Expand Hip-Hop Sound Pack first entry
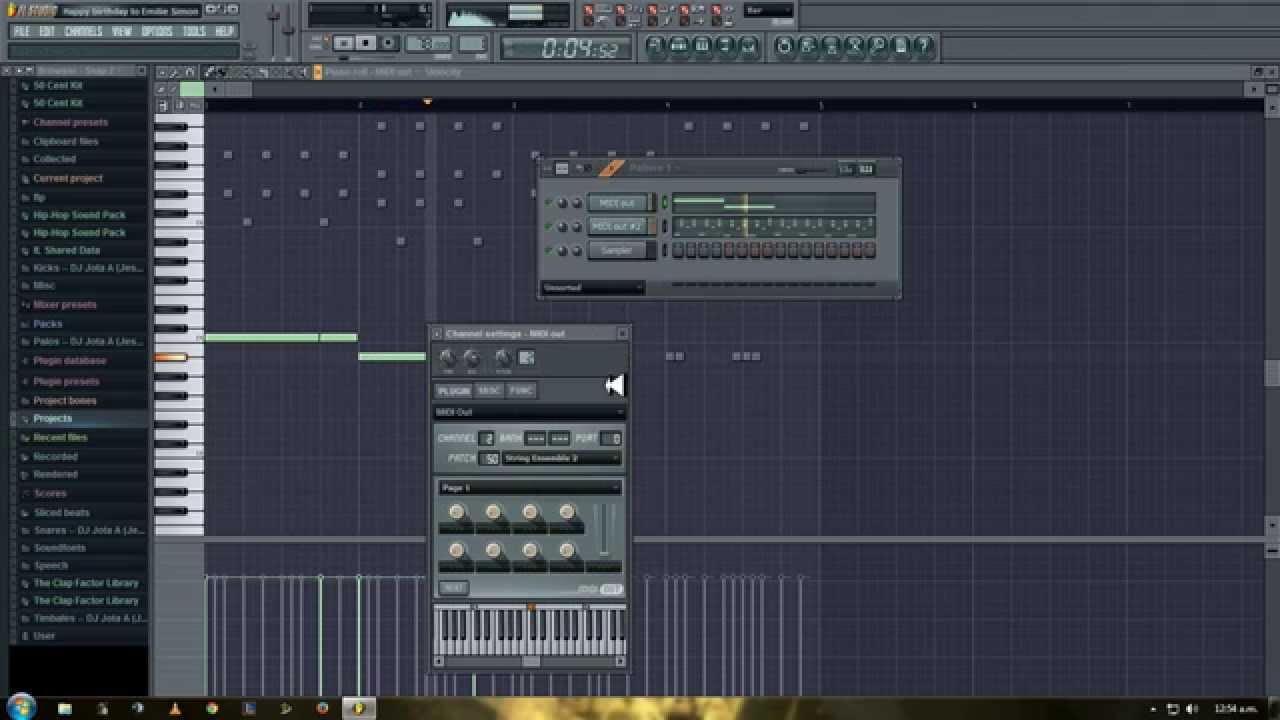Image resolution: width=1280 pixels, height=720 pixels. (x=79, y=214)
